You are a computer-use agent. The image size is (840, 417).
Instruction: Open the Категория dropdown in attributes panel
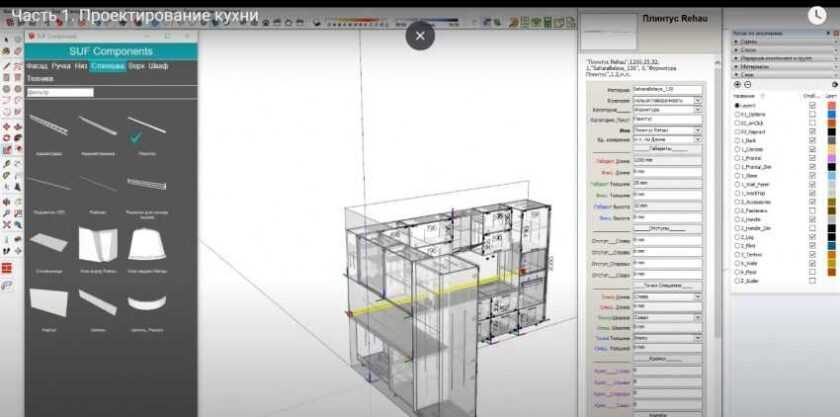[668, 109]
